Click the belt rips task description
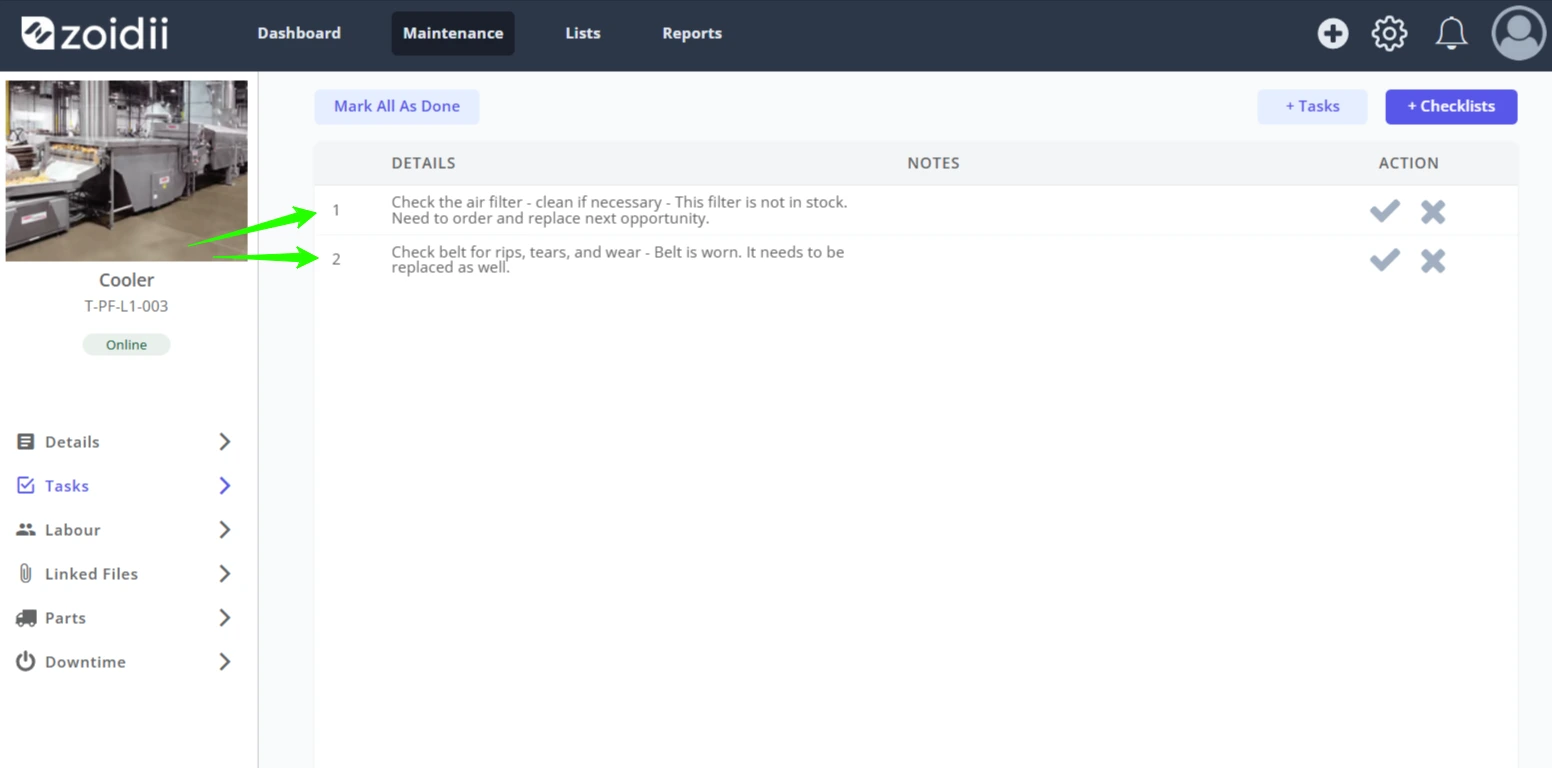 618,260
